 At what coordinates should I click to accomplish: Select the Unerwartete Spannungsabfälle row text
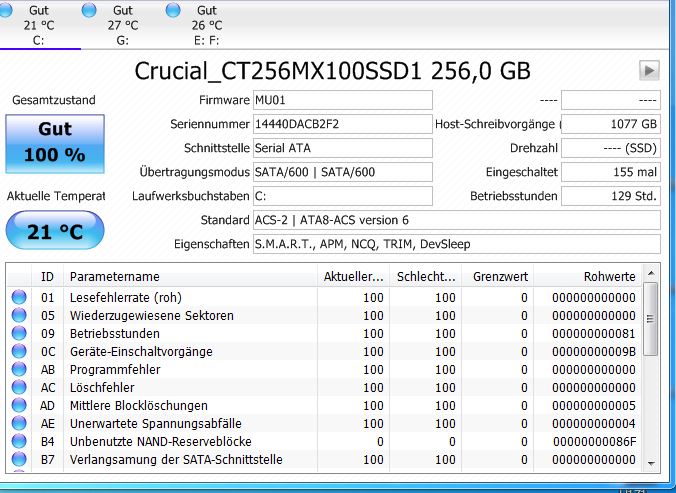(x=156, y=424)
